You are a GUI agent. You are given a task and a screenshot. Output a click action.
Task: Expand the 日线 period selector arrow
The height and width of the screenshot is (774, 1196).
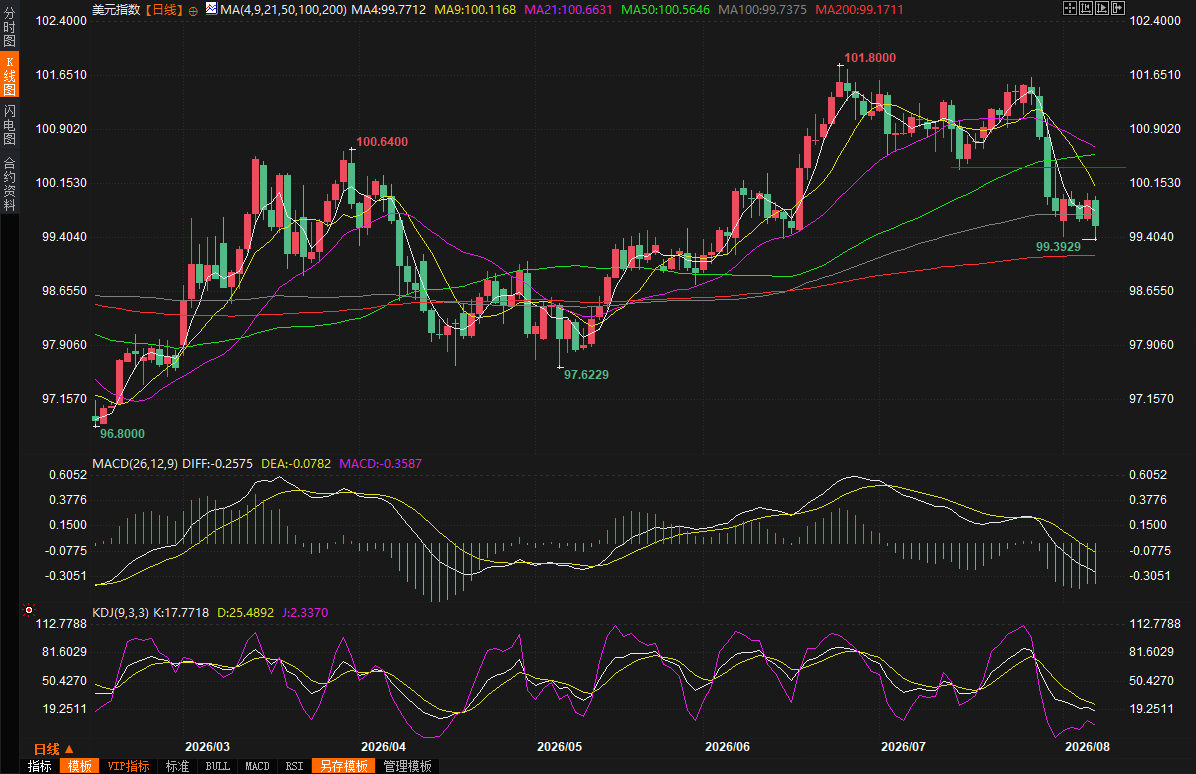(69, 750)
